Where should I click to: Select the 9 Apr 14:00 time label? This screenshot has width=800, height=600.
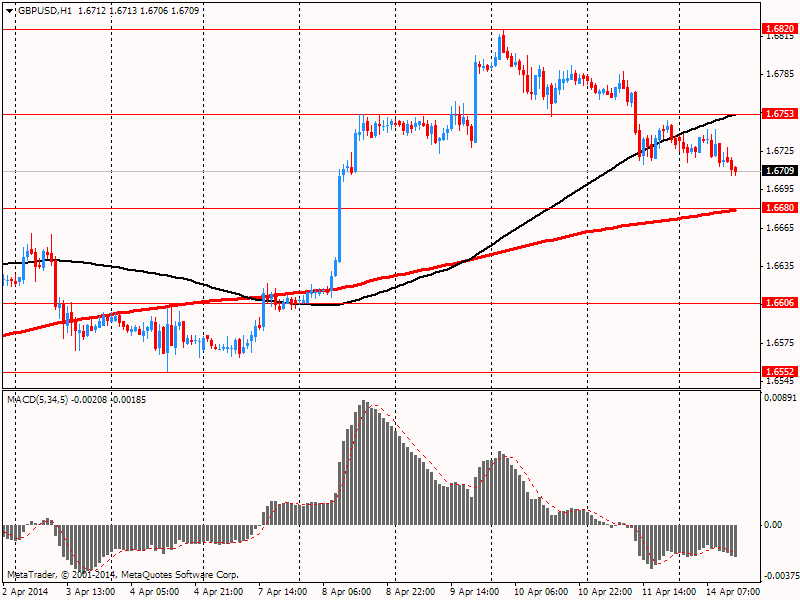475,592
